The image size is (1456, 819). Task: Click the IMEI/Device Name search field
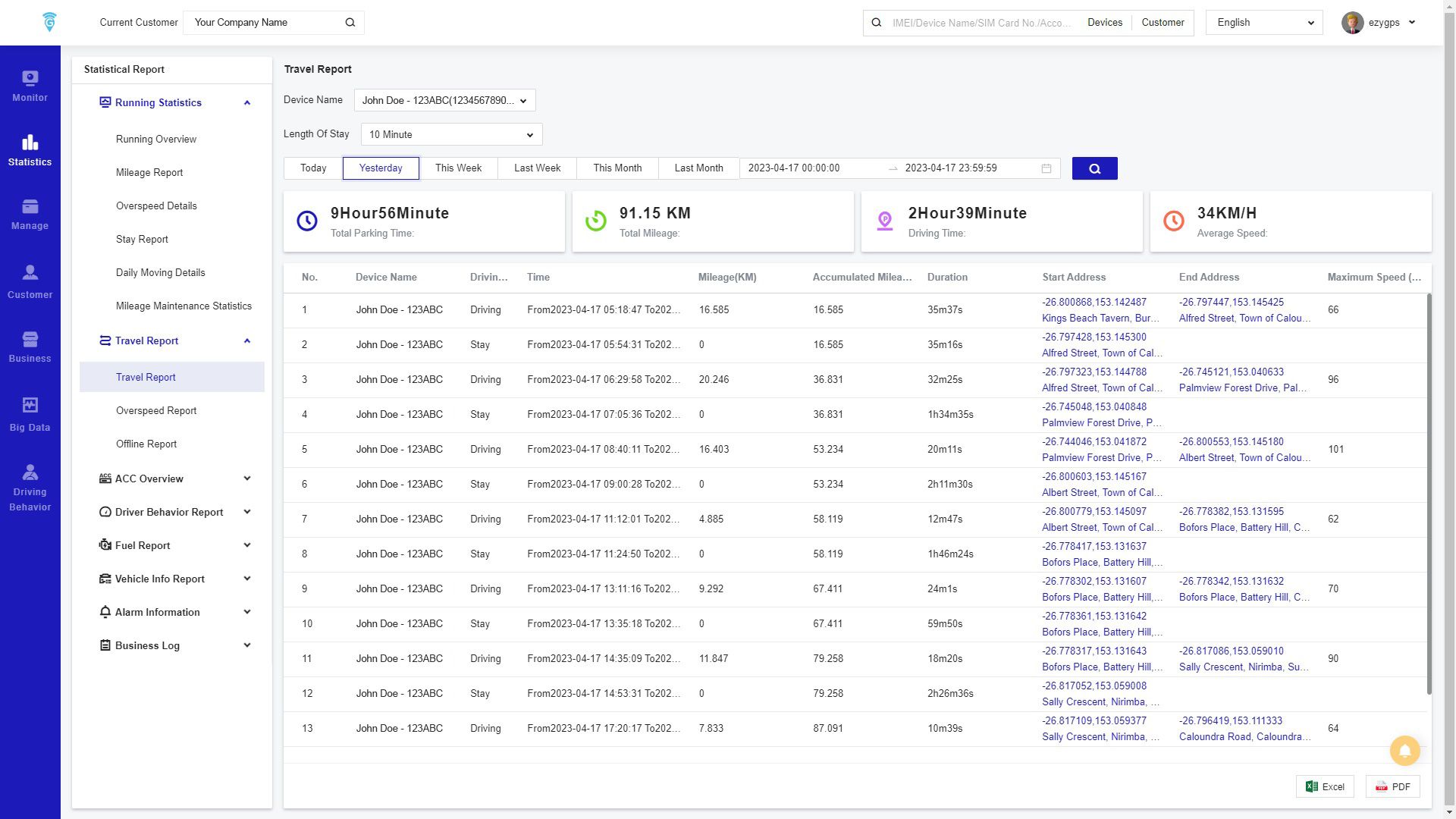point(981,23)
